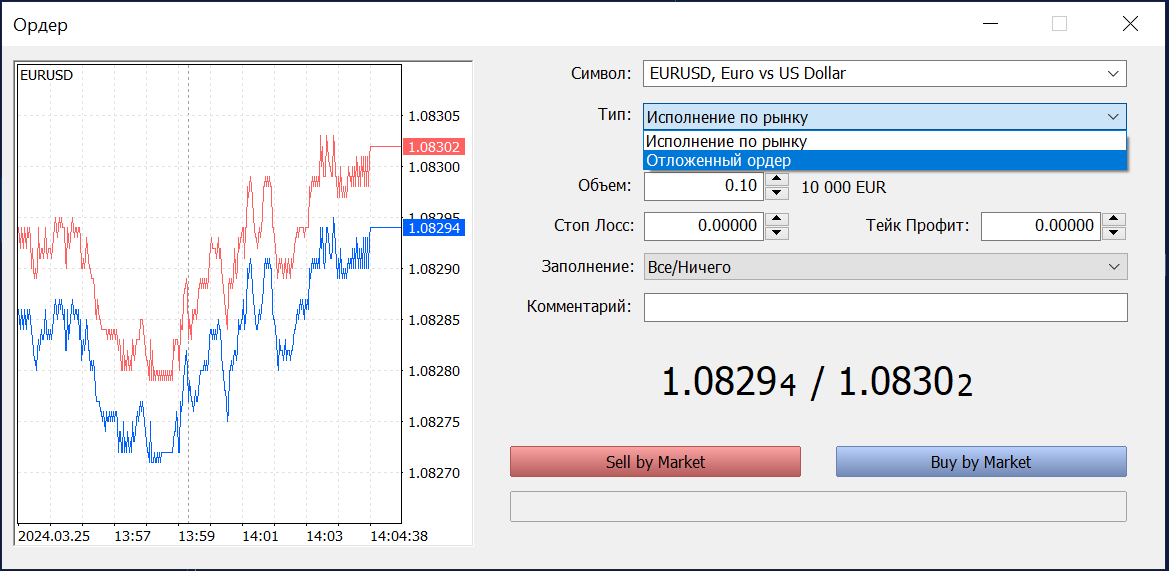Click the Объем volume input field
This screenshot has height=571, width=1169.
pyautogui.click(x=704, y=186)
